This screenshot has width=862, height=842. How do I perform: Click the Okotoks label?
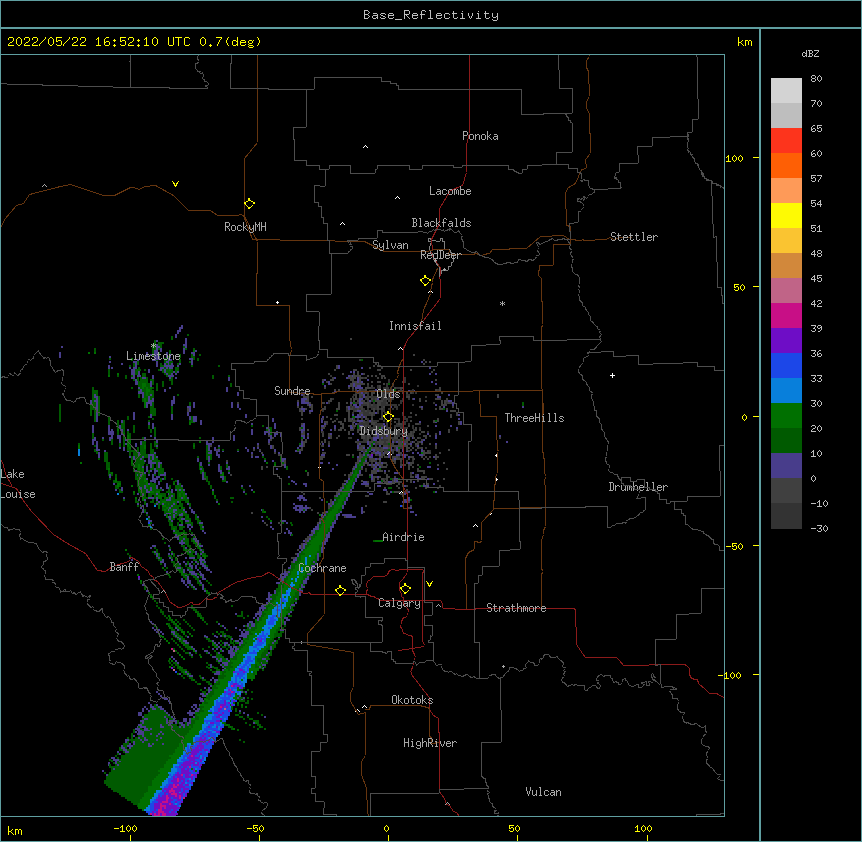[x=412, y=700]
